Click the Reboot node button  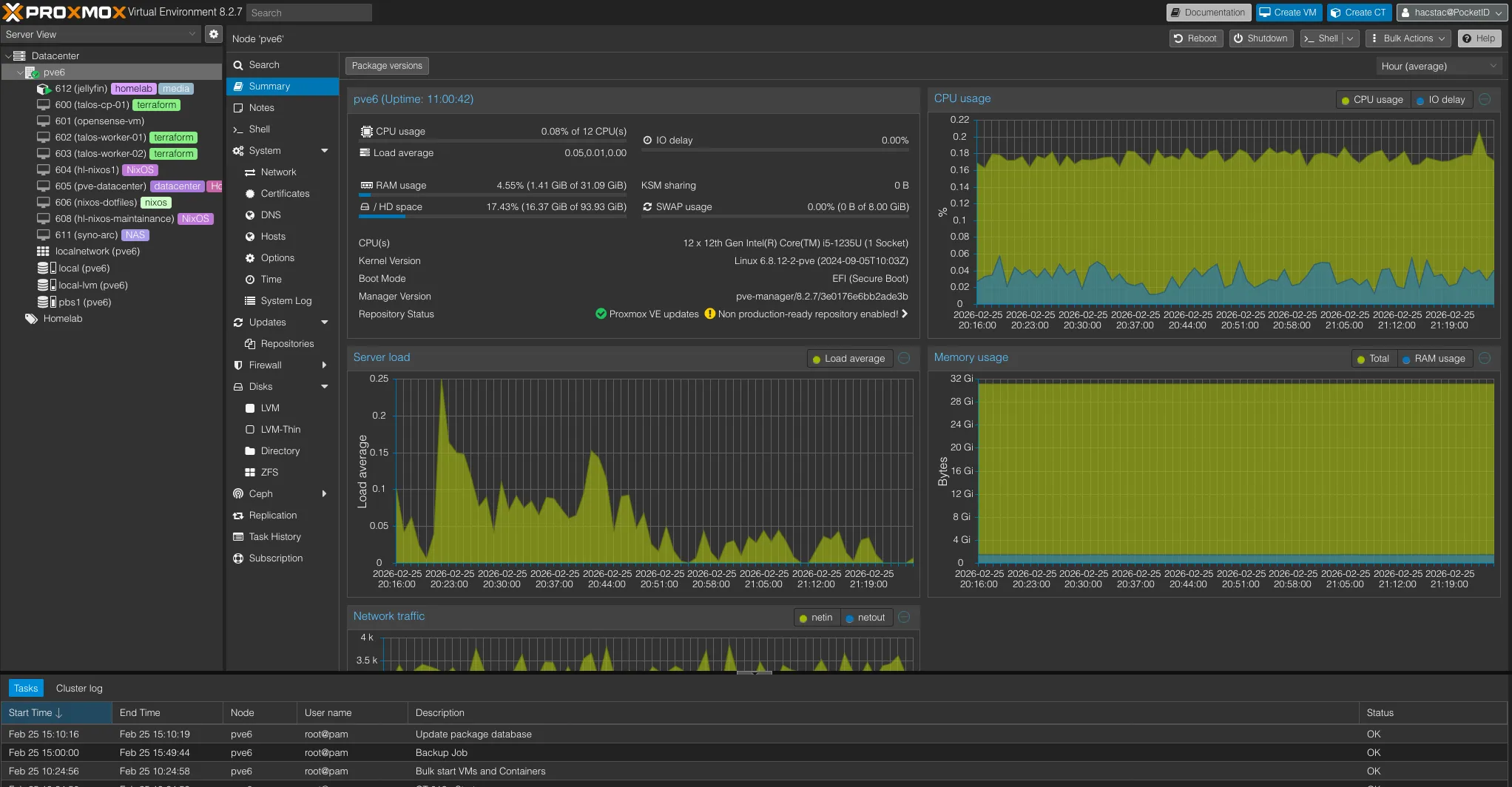coord(1195,38)
